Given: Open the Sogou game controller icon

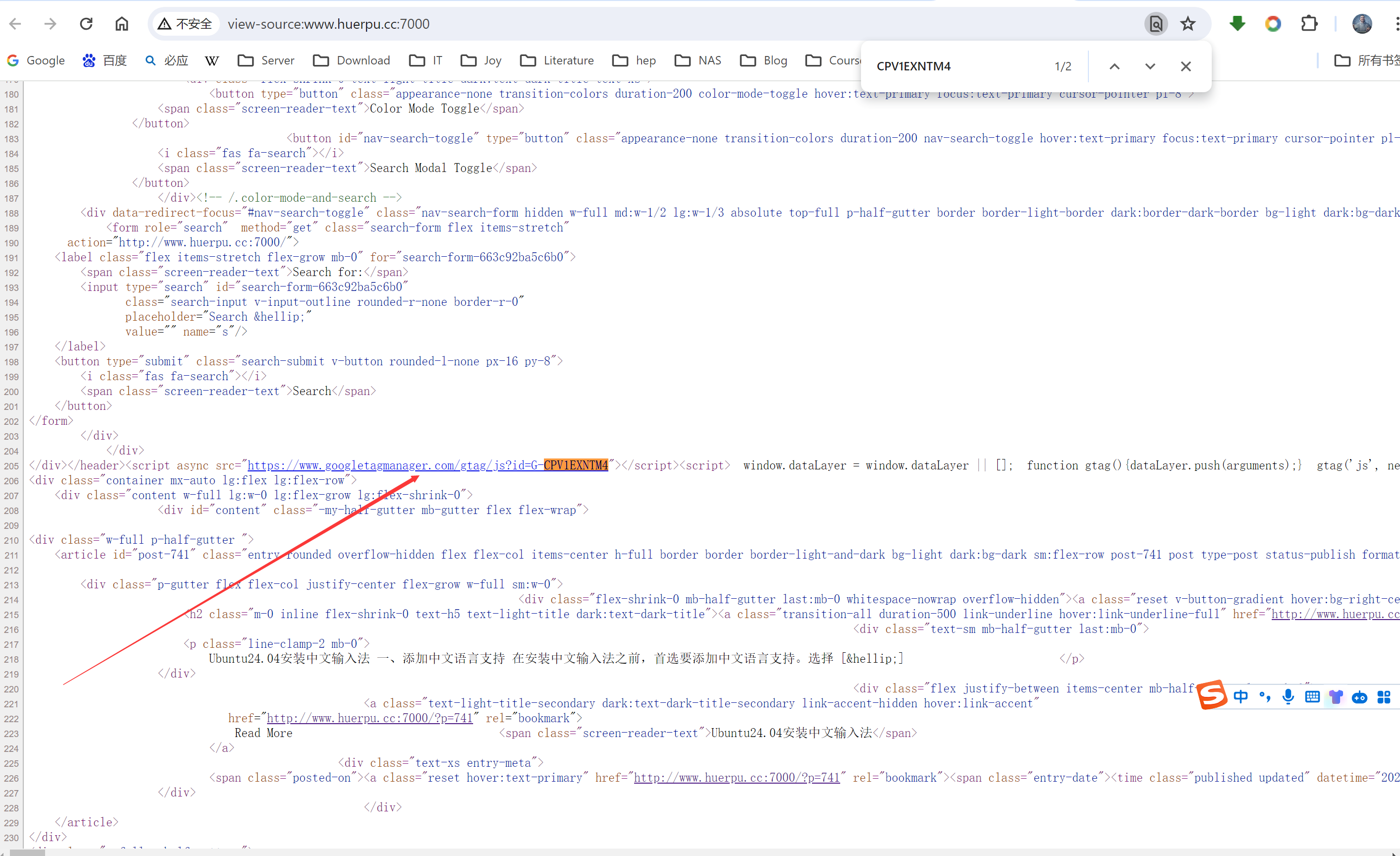Looking at the screenshot, I should coord(1360,697).
